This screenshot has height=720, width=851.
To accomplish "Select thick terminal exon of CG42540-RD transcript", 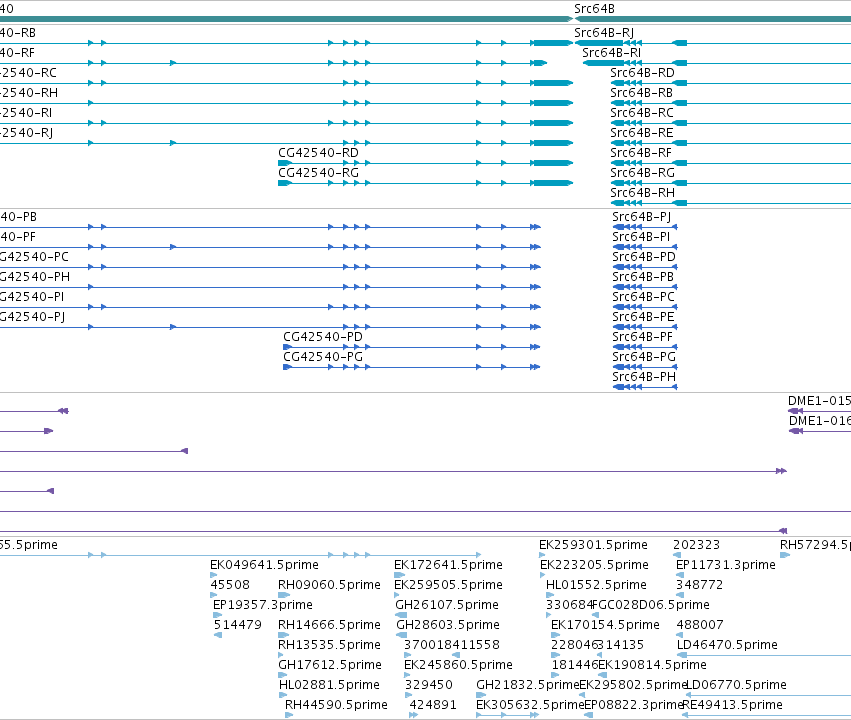I will [x=552, y=163].
